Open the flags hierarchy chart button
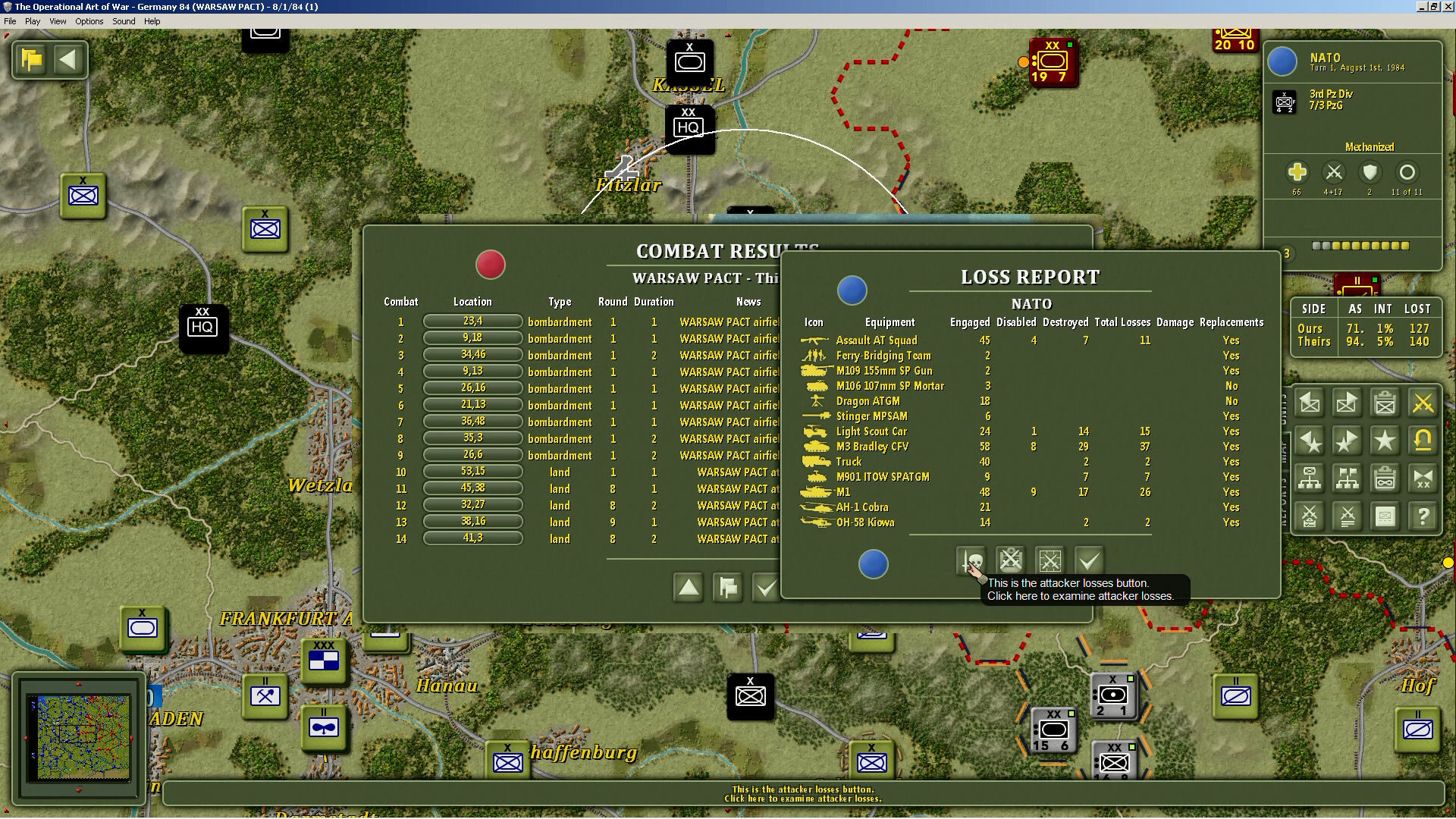The height and width of the screenshot is (819, 1456). pos(1347,479)
